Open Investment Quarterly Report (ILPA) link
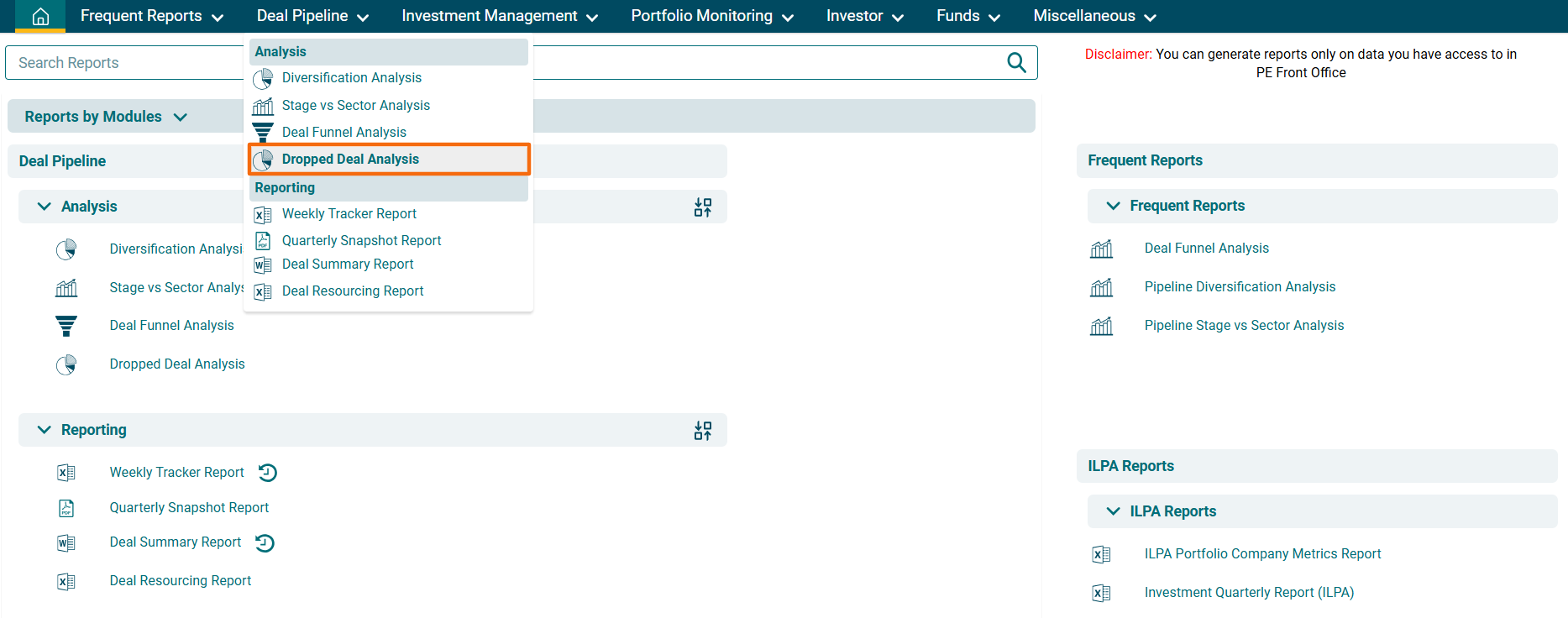 coord(1249,593)
